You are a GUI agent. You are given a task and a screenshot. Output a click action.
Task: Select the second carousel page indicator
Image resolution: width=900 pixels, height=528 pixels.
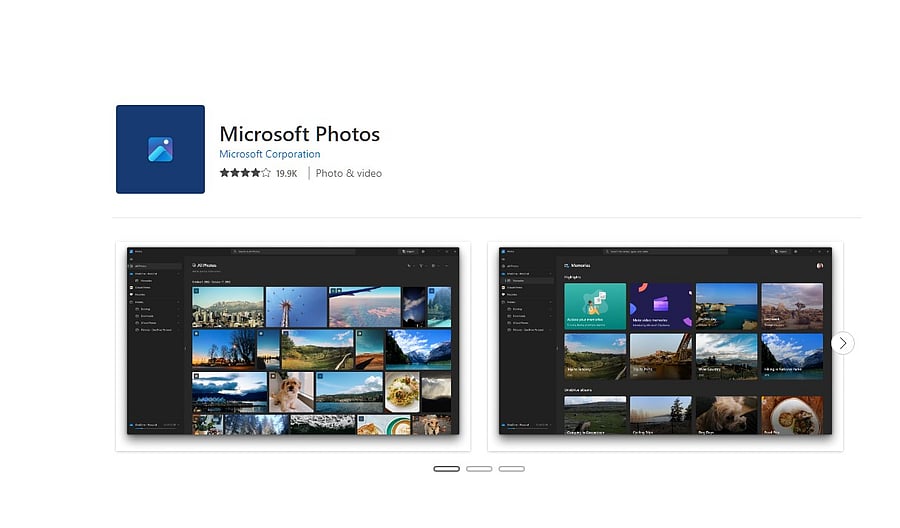point(479,469)
